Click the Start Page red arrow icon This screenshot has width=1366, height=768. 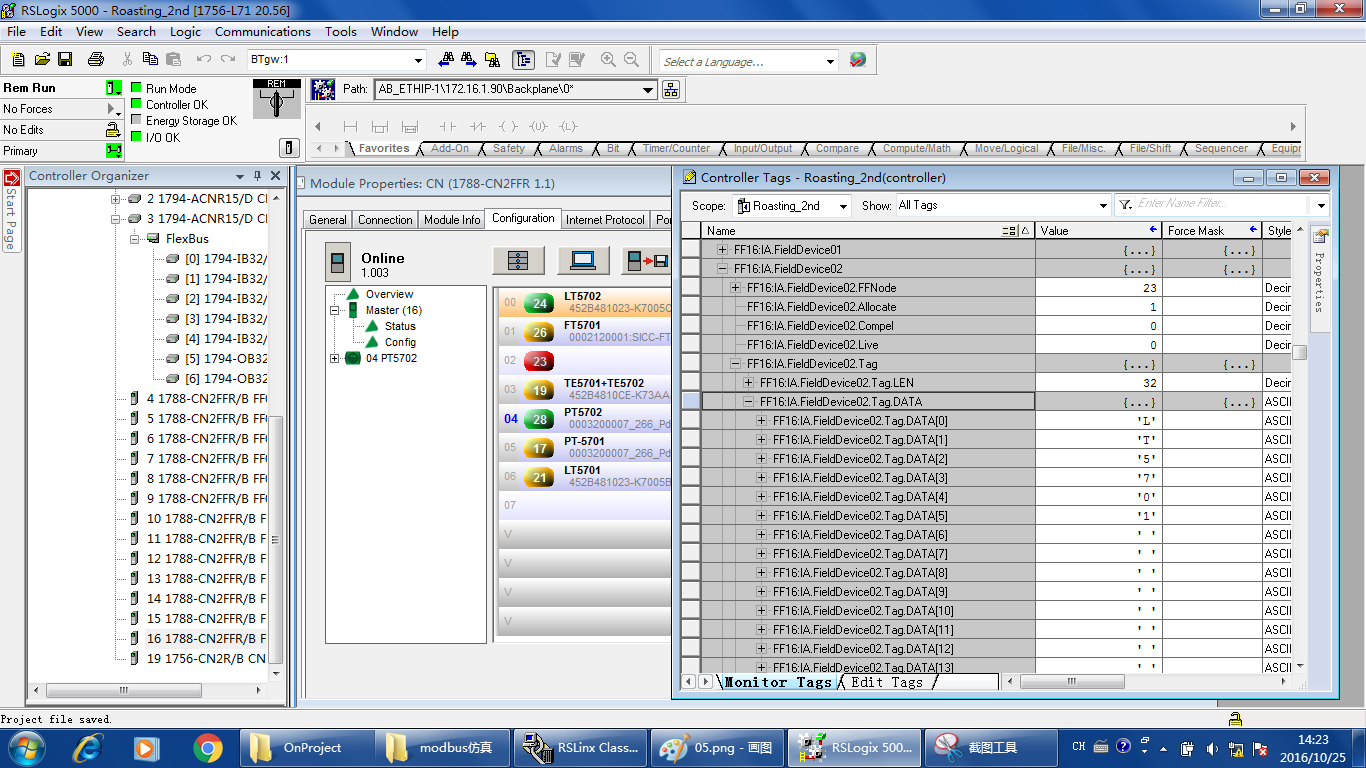pyautogui.click(x=12, y=179)
